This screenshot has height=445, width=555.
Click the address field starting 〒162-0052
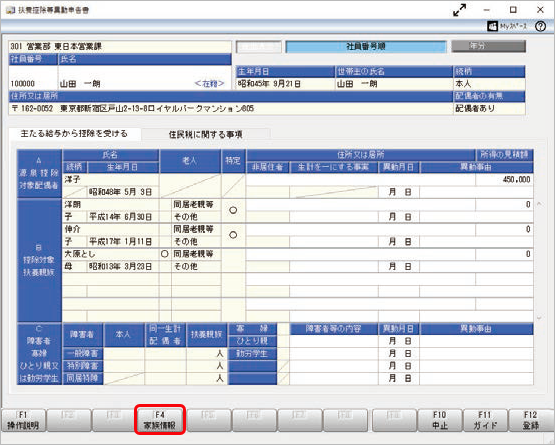coord(231,108)
